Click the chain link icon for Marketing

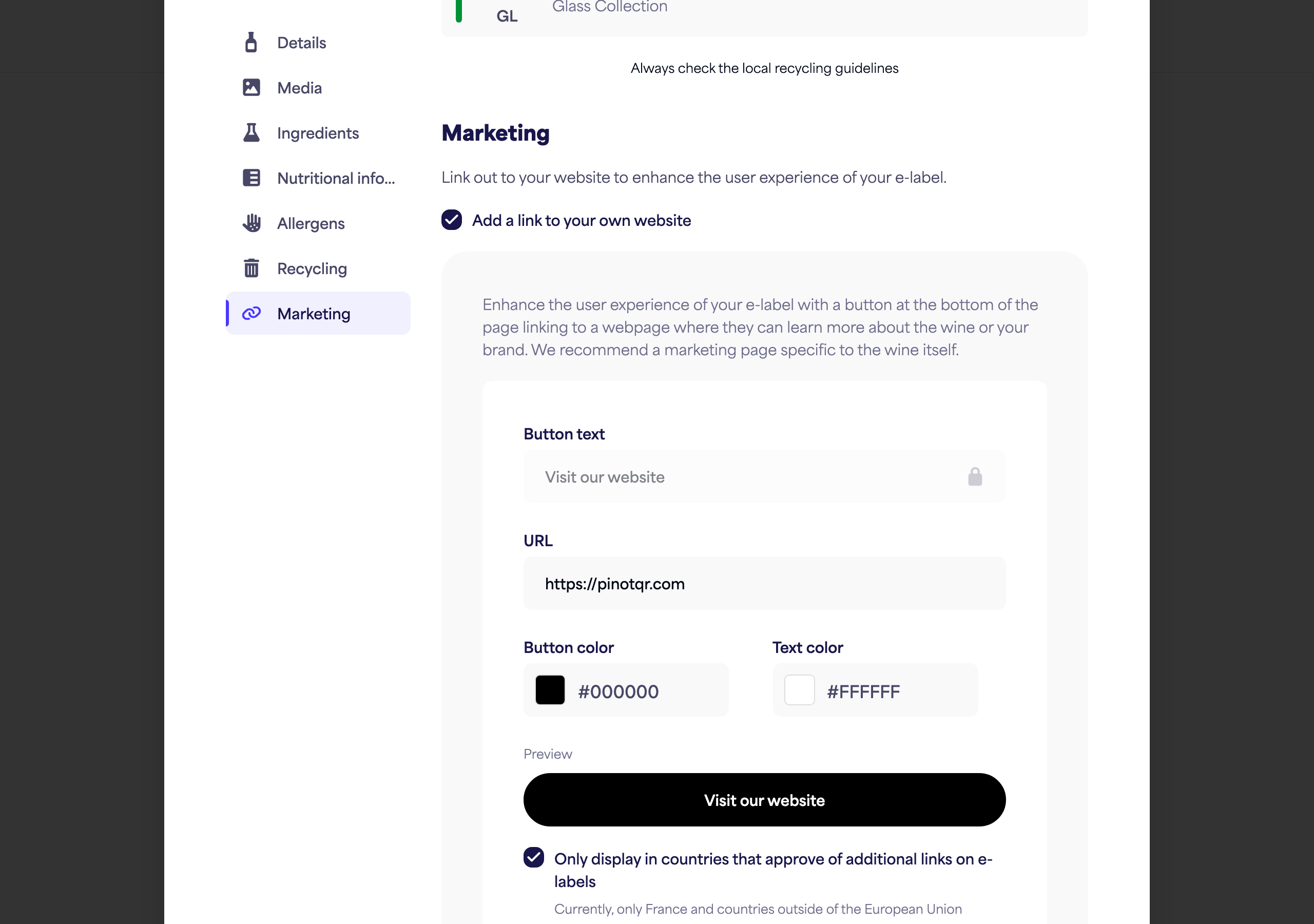click(x=251, y=313)
